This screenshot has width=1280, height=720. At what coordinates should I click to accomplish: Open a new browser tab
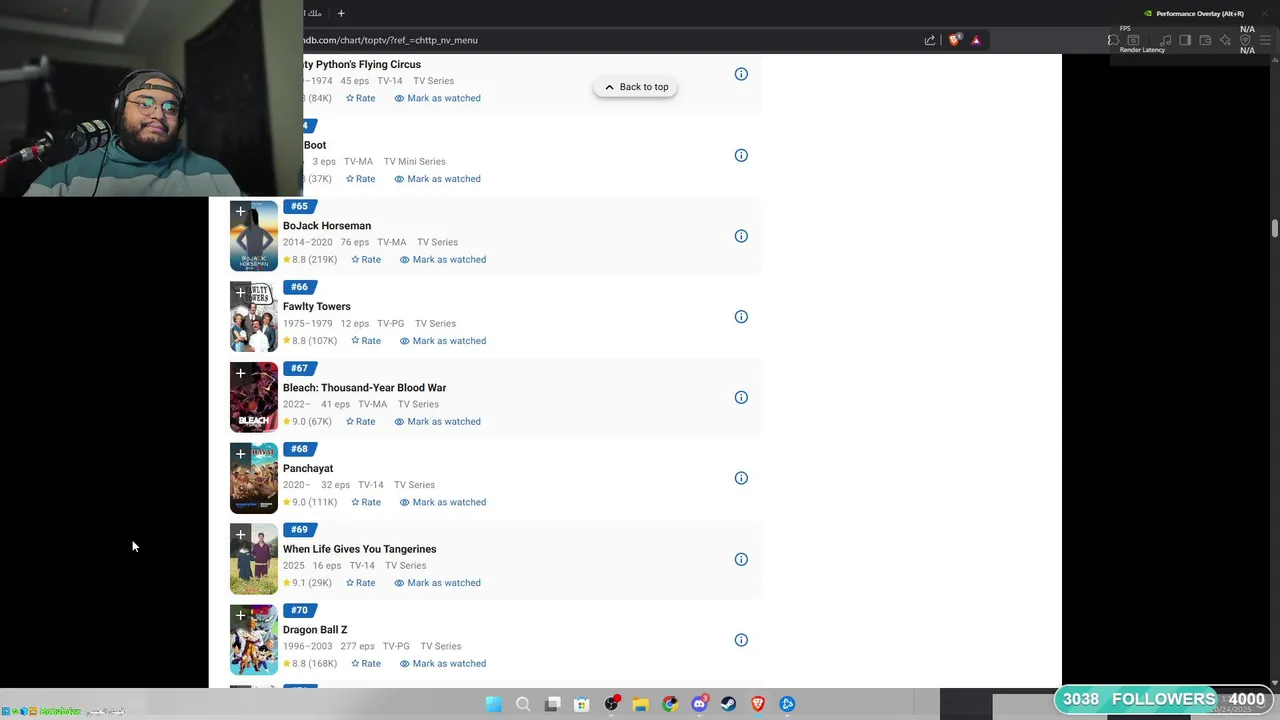tap(341, 13)
